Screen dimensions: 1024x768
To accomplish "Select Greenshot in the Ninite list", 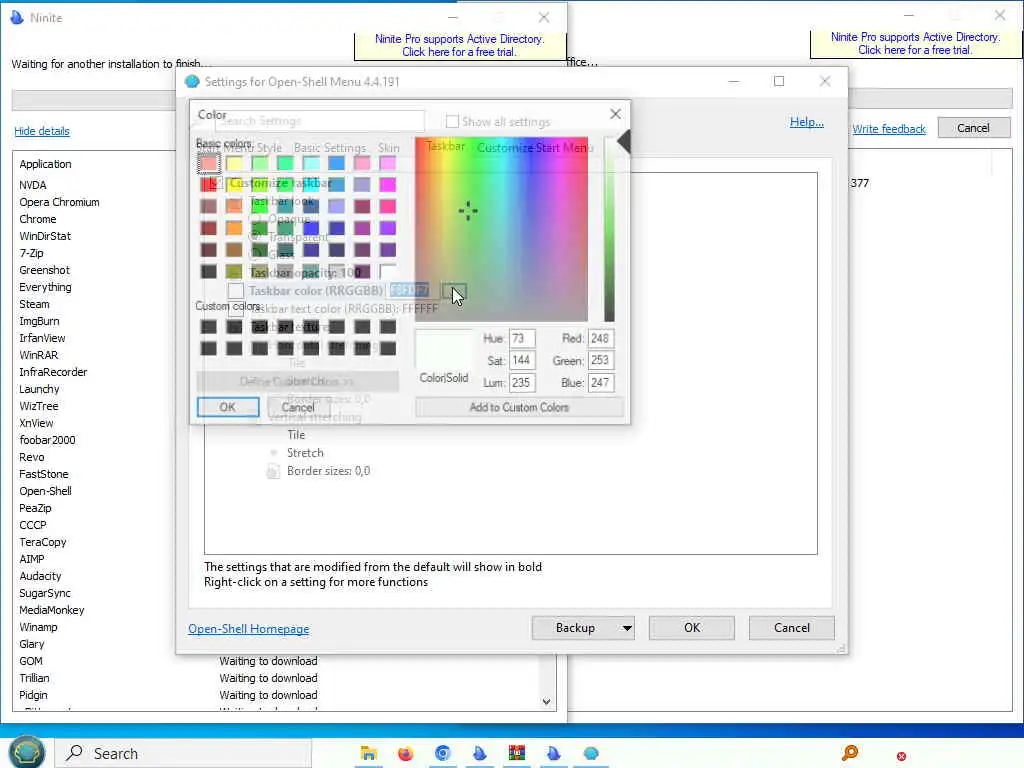I will (x=44, y=270).
